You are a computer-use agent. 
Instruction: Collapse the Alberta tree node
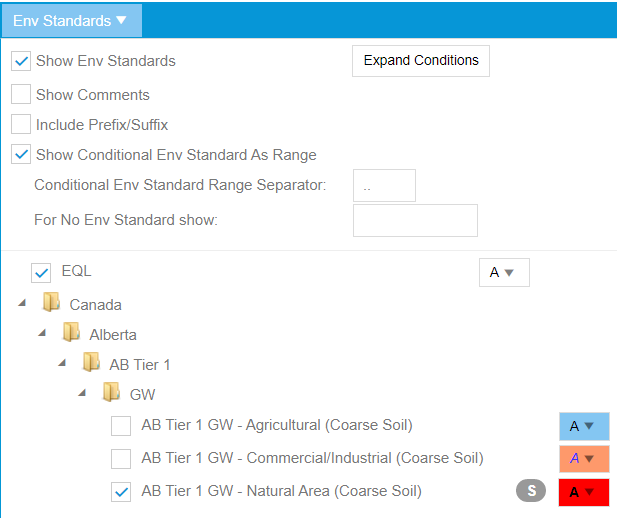tap(43, 334)
